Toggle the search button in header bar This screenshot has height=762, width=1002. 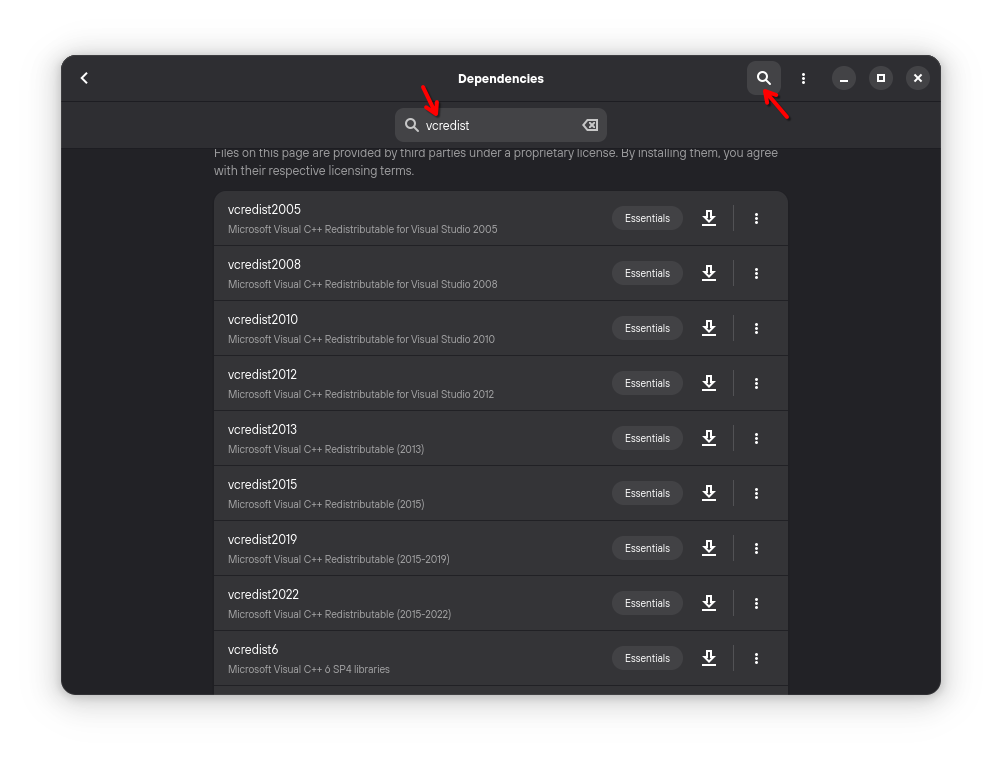click(763, 78)
